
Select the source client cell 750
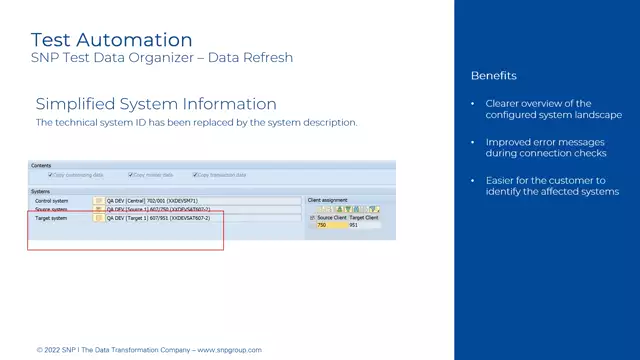tap(332, 225)
